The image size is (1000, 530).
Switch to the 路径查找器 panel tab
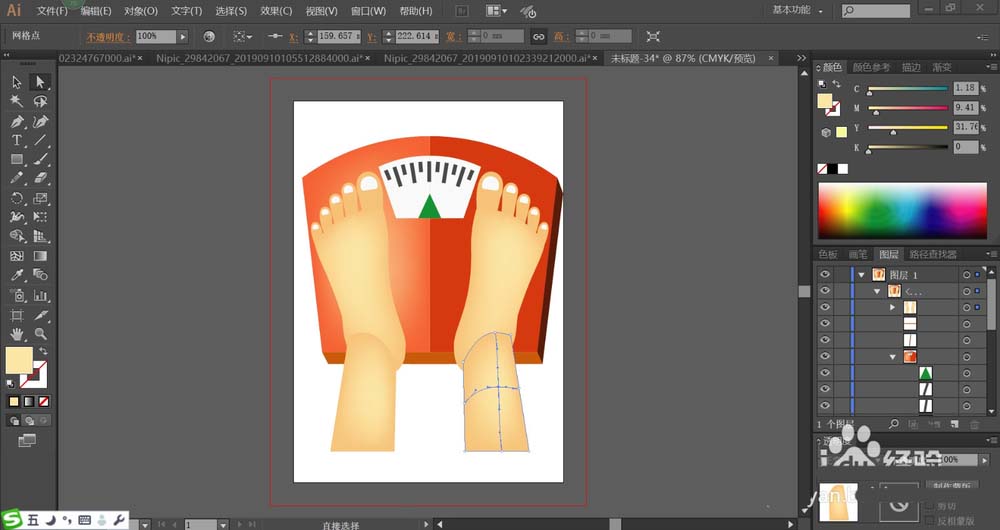pos(933,254)
